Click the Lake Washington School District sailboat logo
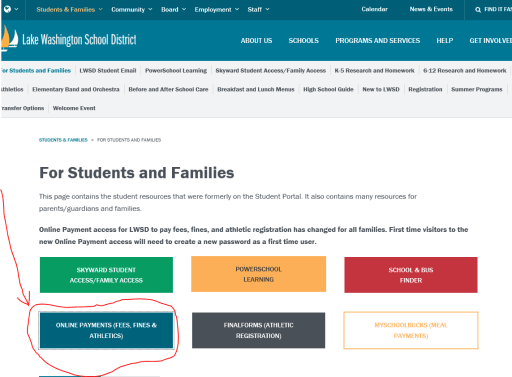The height and width of the screenshot is (377, 512). click(x=9, y=39)
